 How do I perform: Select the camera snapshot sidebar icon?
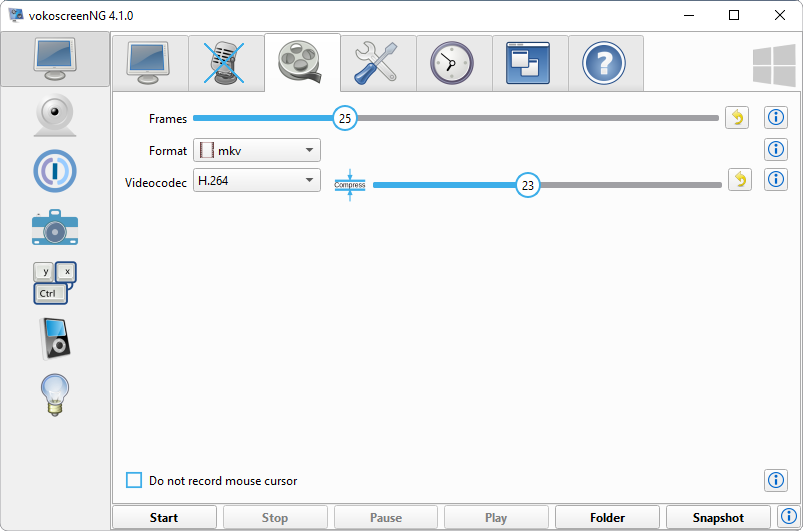point(55,227)
